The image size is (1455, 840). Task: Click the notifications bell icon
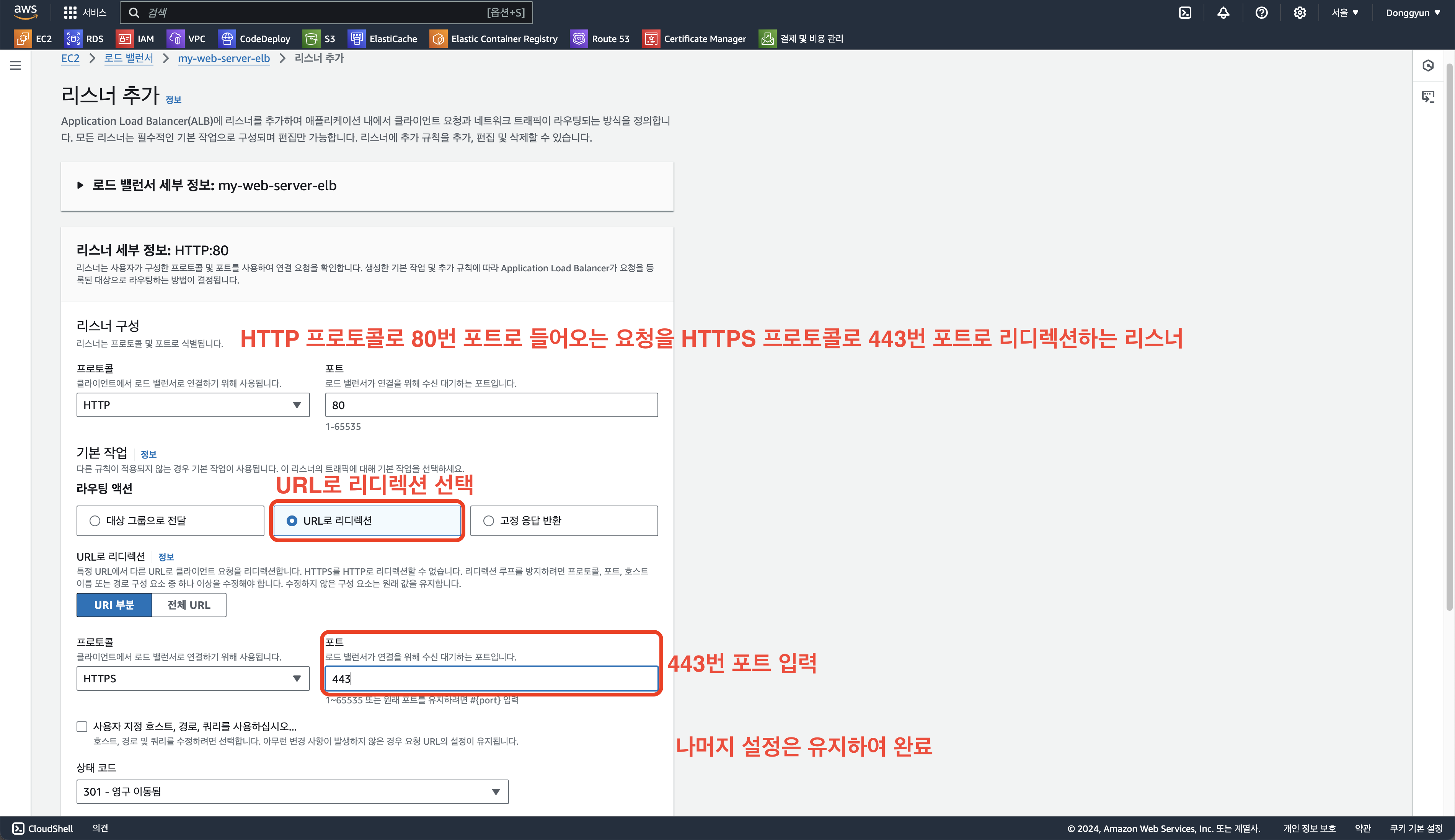(1223, 13)
